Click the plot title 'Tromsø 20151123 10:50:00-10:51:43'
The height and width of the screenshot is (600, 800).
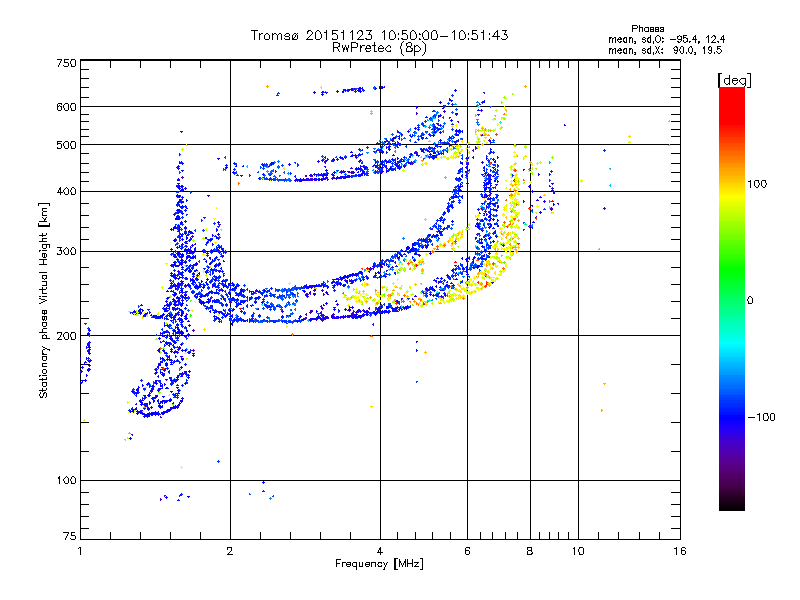[x=379, y=35]
